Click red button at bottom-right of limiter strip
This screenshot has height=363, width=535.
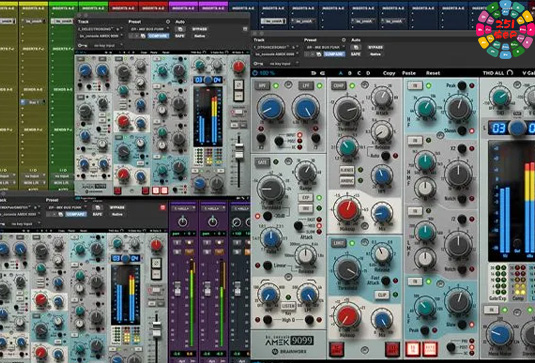[392, 349]
